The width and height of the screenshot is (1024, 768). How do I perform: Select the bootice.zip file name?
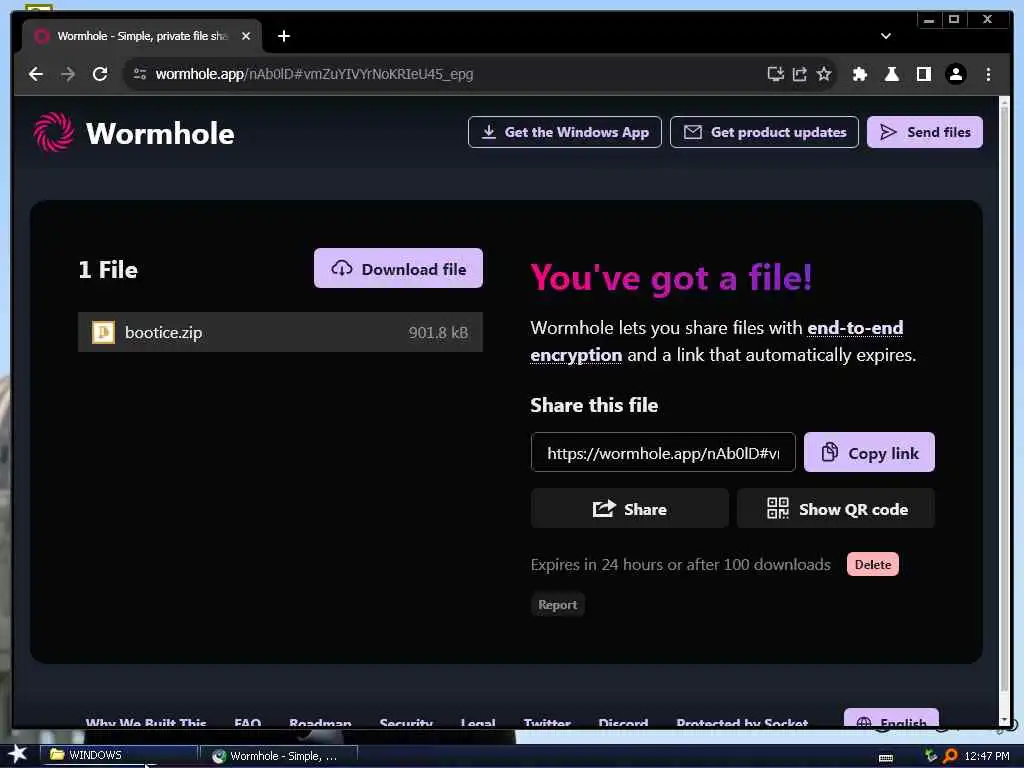[x=163, y=332]
